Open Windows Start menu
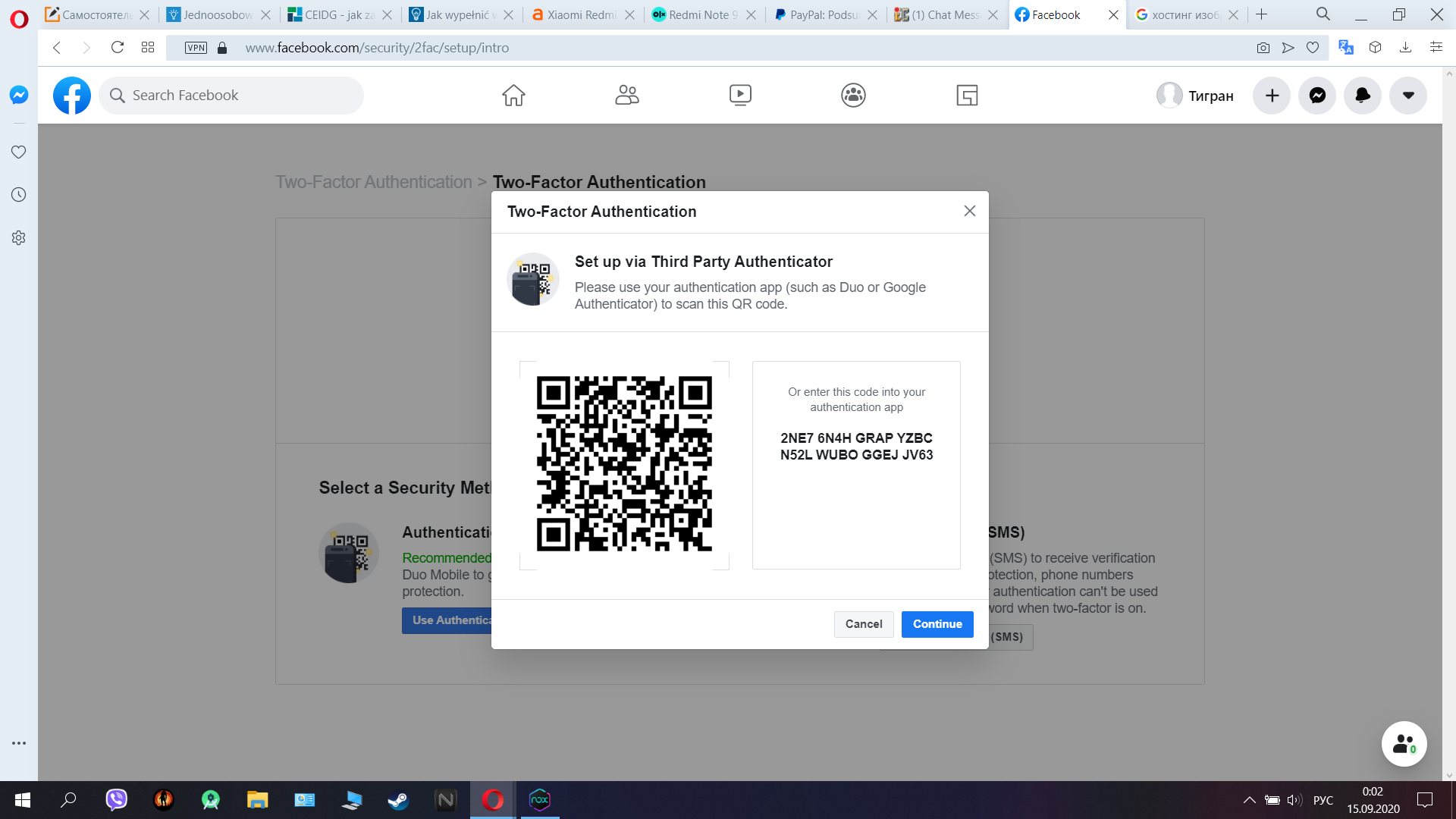This screenshot has width=1456, height=819. pos(23,800)
